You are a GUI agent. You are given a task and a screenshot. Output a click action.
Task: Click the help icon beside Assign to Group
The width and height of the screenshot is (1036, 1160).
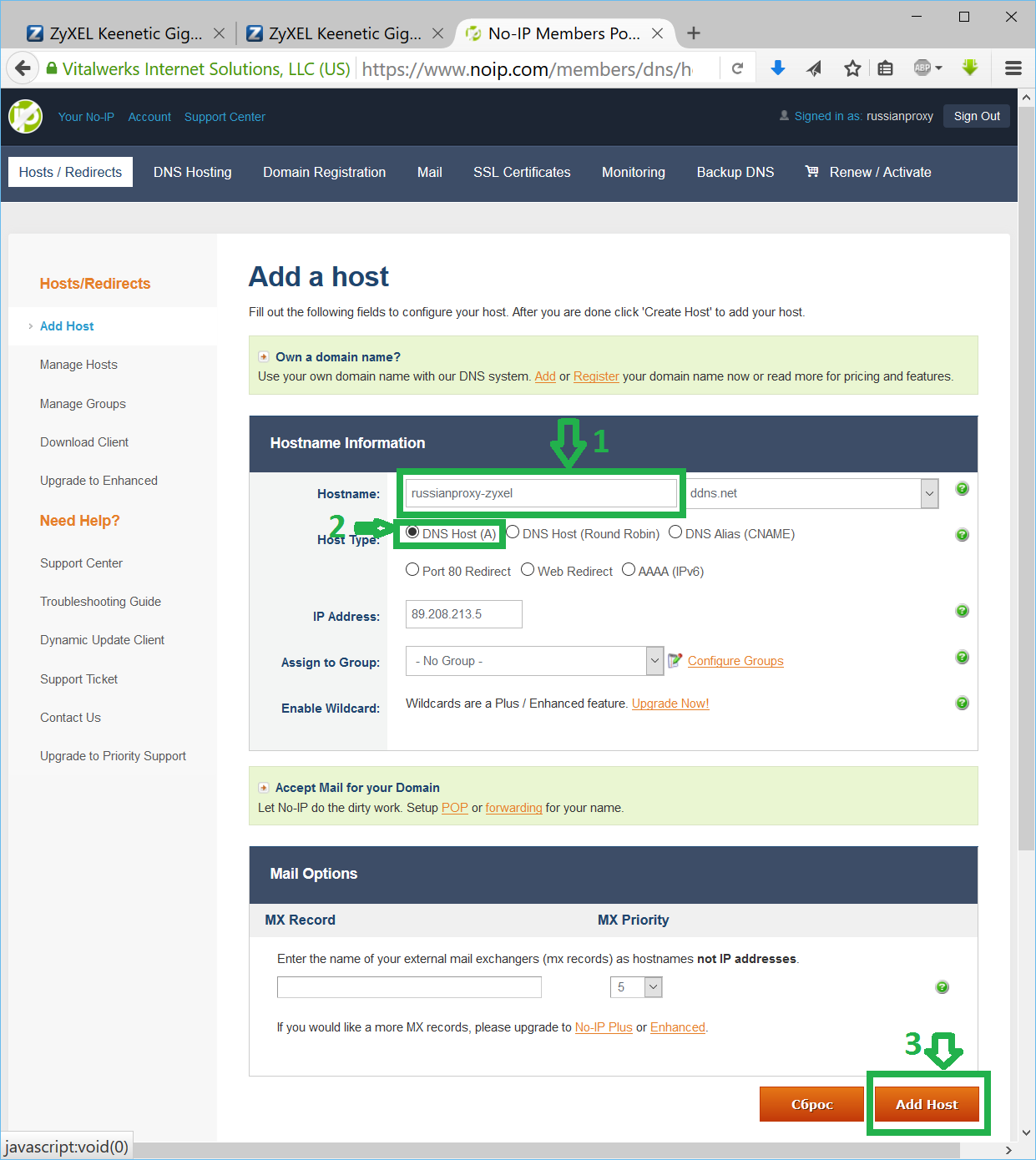(962, 658)
